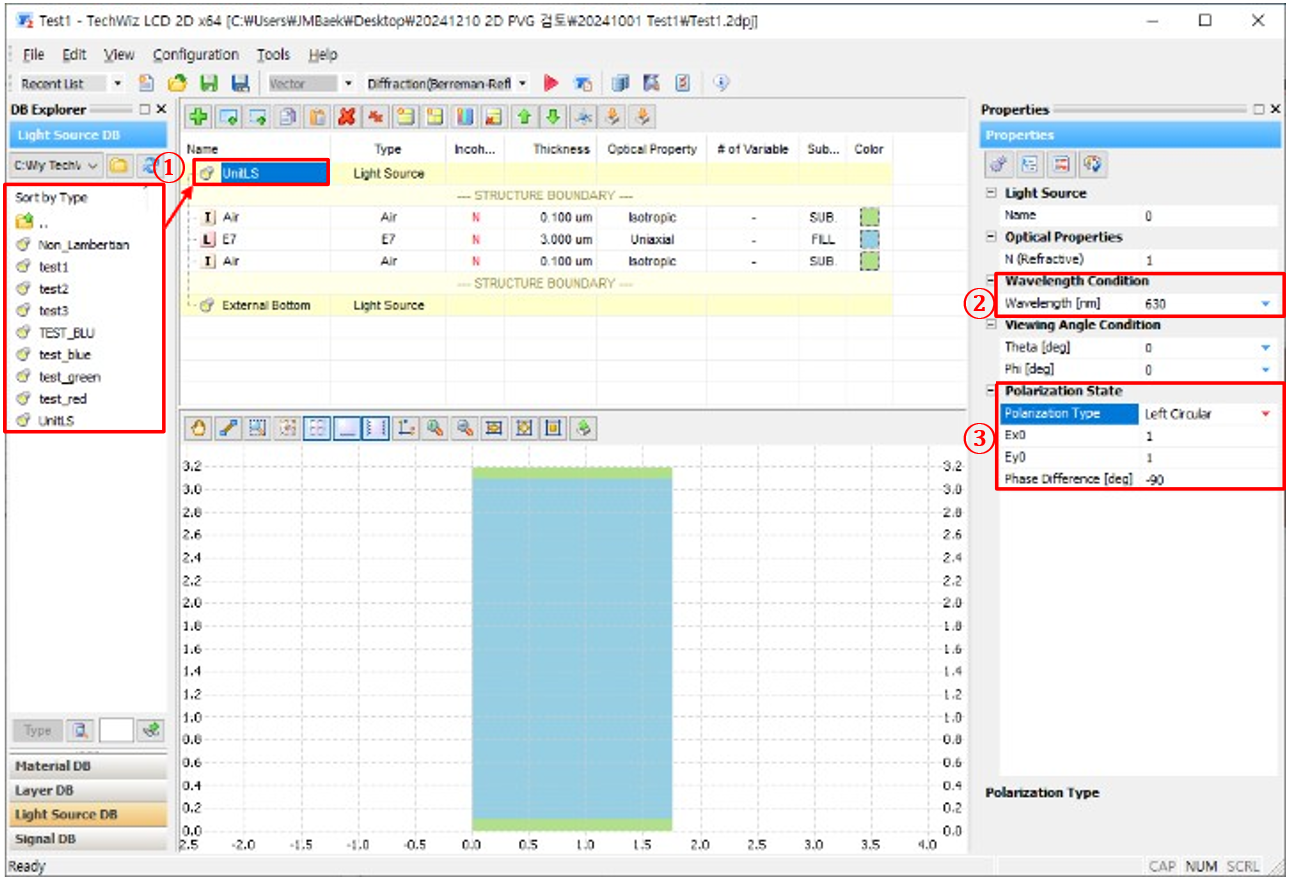1292x882 pixels.
Task: Toggle the horizontal ruler view button
Action: point(347,428)
